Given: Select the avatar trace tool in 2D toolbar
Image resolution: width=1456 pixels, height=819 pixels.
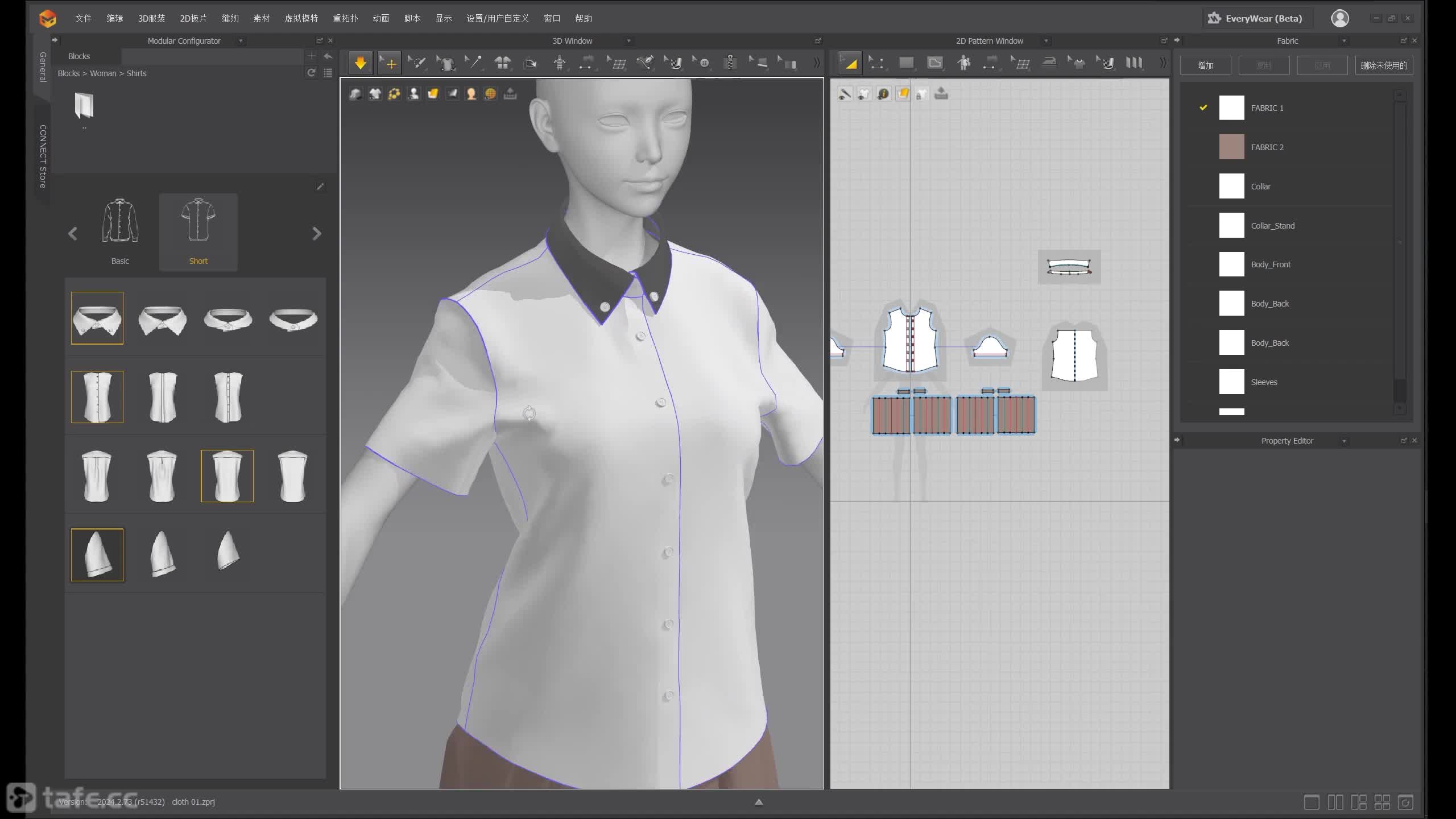Looking at the screenshot, I should (x=963, y=63).
